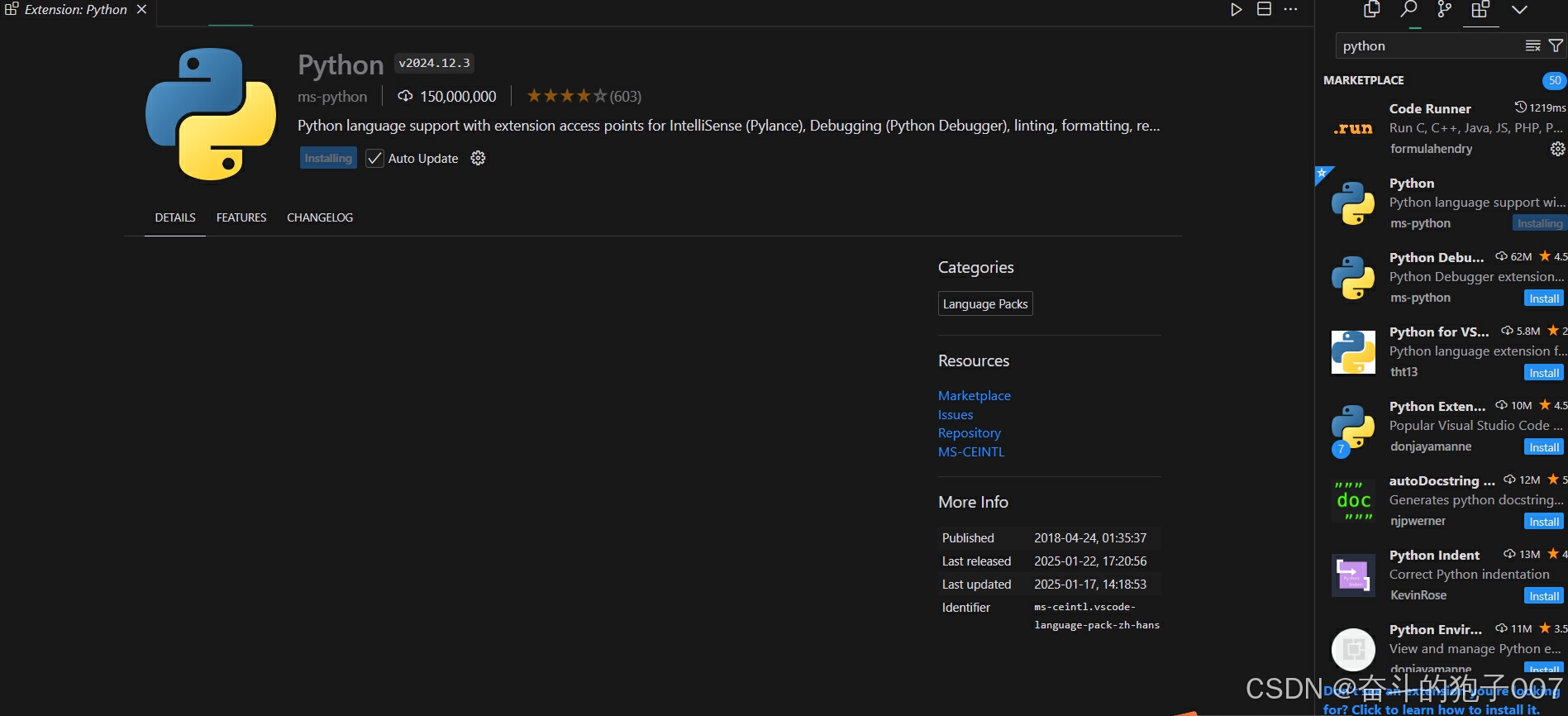Open the Search magnifier view
Screen dimensions: 1568x716
1408,9
